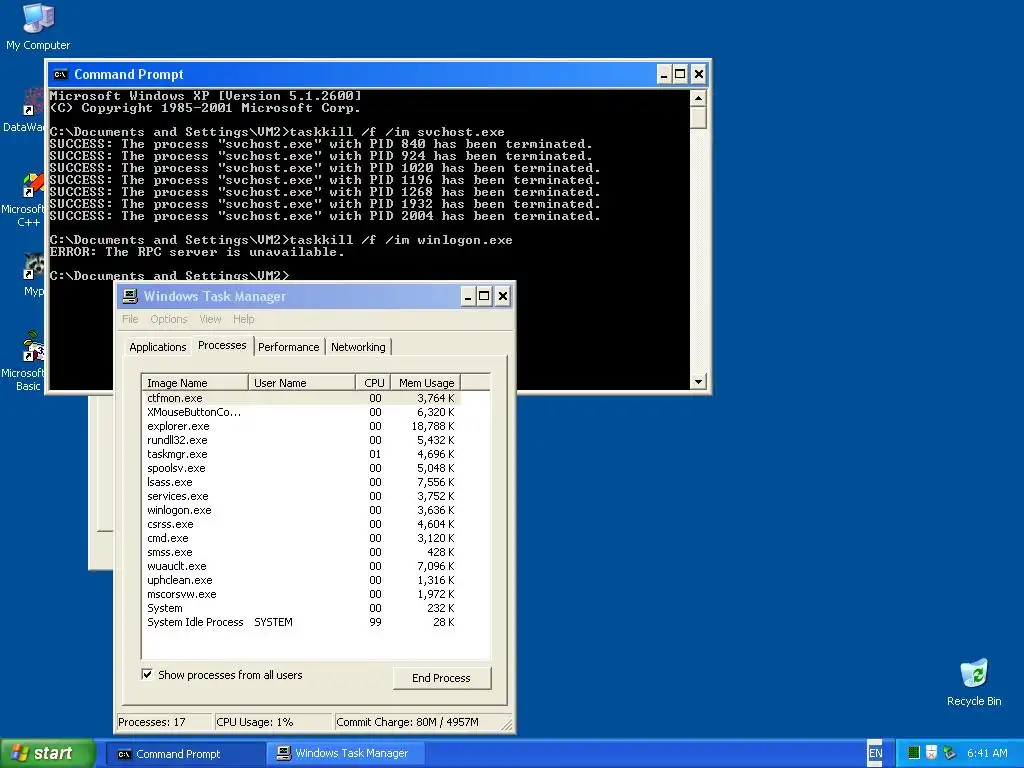This screenshot has height=768, width=1024.
Task: Open the Help menu in Task Manager
Action: point(244,319)
